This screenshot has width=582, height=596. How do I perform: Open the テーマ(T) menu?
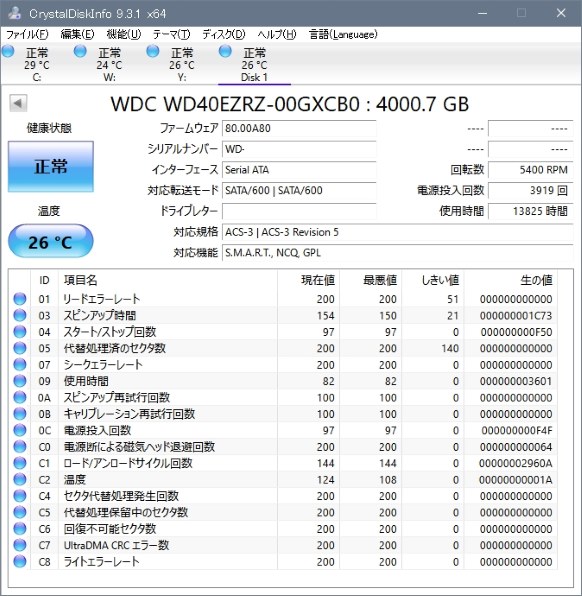tap(171, 35)
